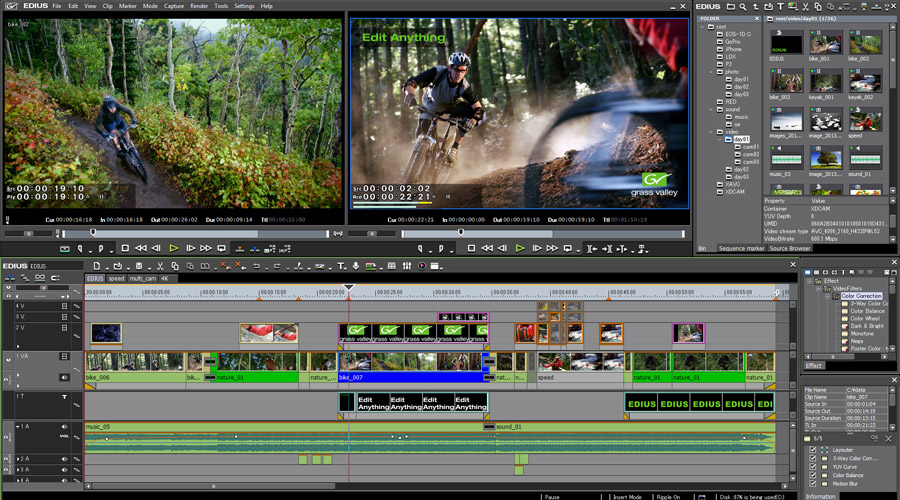Click the voice-over microphone icon
This screenshot has height=500, width=900.
point(356,266)
